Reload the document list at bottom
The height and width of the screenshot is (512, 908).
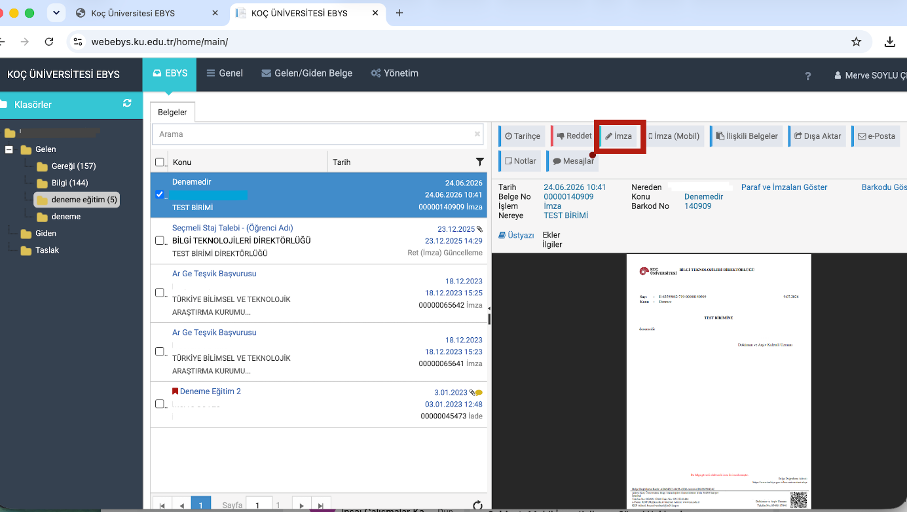coord(477,505)
